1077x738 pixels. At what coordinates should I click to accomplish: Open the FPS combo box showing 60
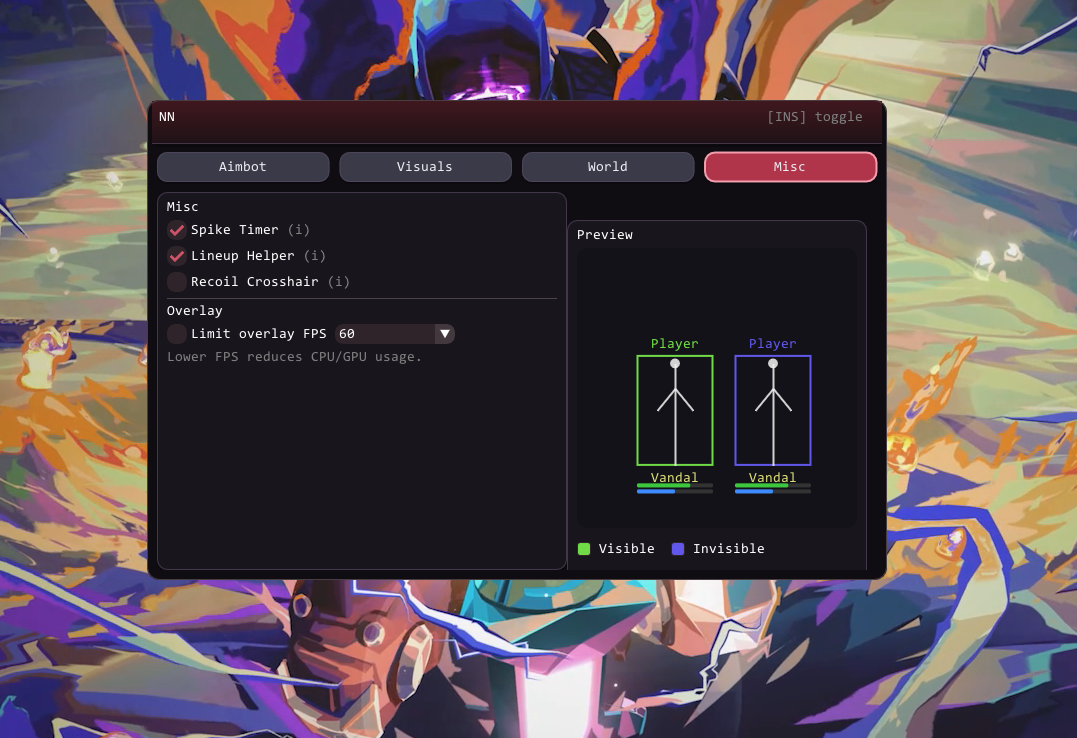[385, 334]
